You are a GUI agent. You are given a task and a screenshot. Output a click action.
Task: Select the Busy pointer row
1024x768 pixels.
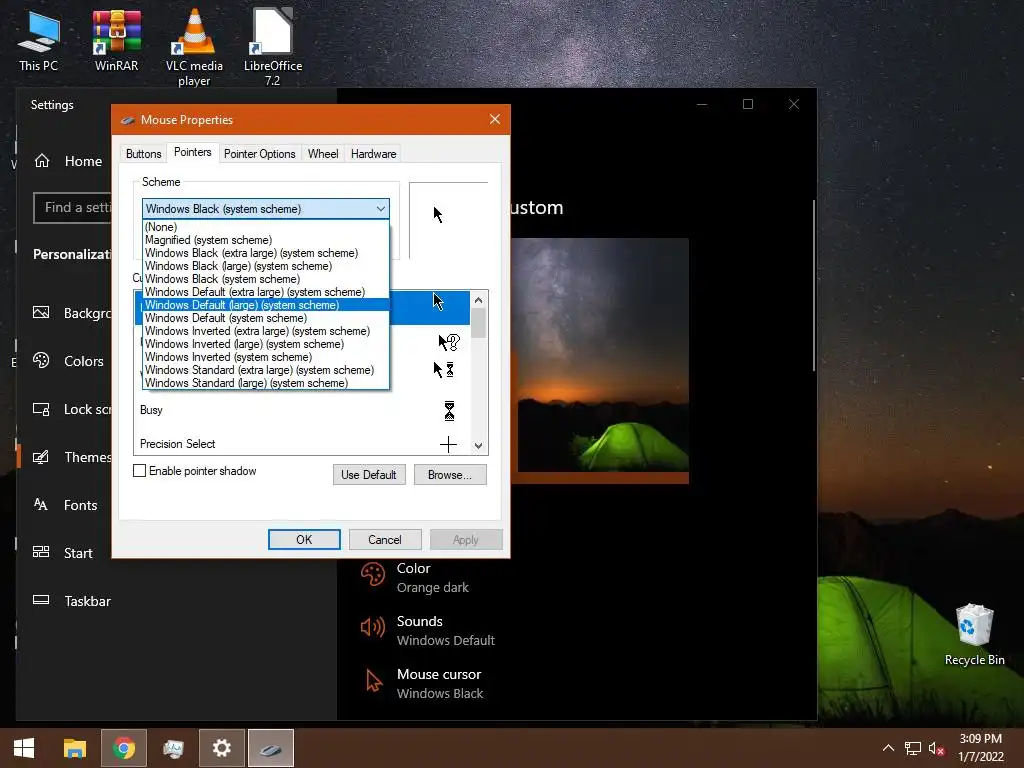pyautogui.click(x=302, y=410)
